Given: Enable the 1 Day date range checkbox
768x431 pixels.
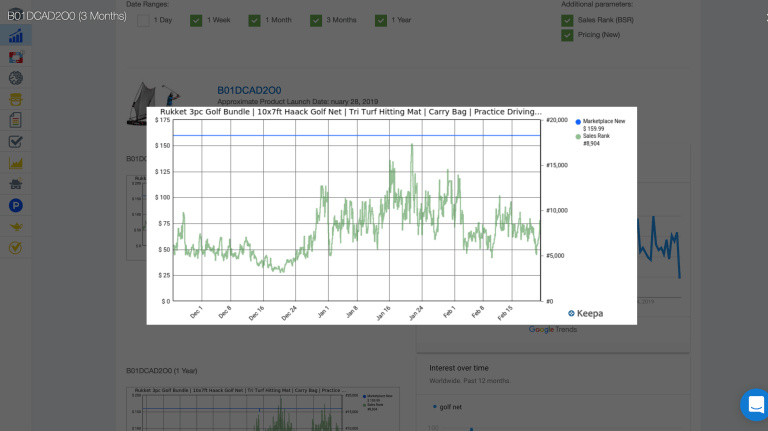Looking at the screenshot, I should pyautogui.click(x=143, y=21).
